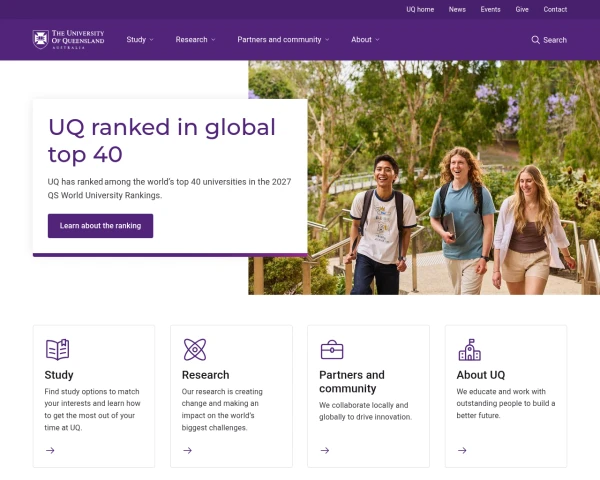Click the magnifying glass search icon
This screenshot has width=600, height=480.
click(535, 40)
